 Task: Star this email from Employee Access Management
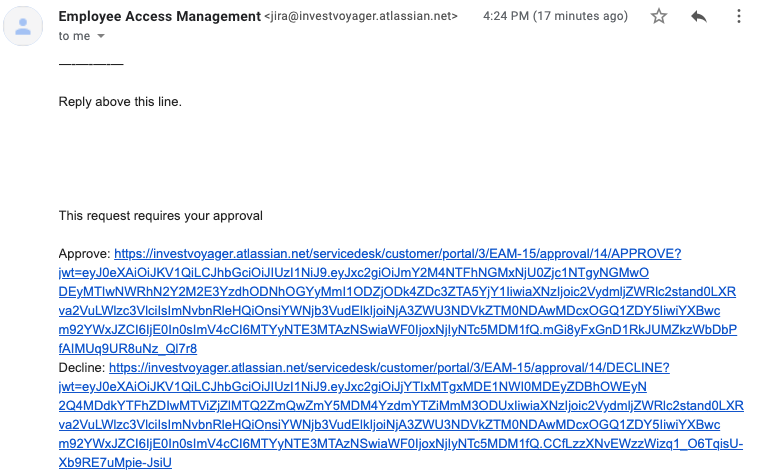coord(659,16)
